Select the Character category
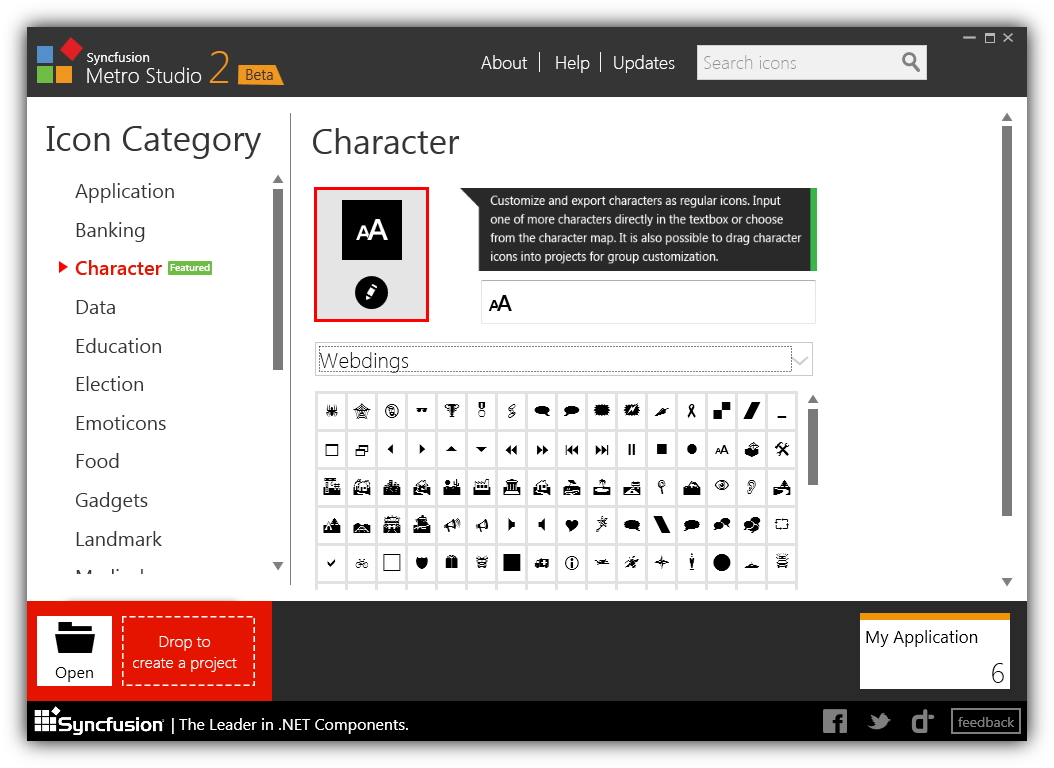 coord(118,268)
